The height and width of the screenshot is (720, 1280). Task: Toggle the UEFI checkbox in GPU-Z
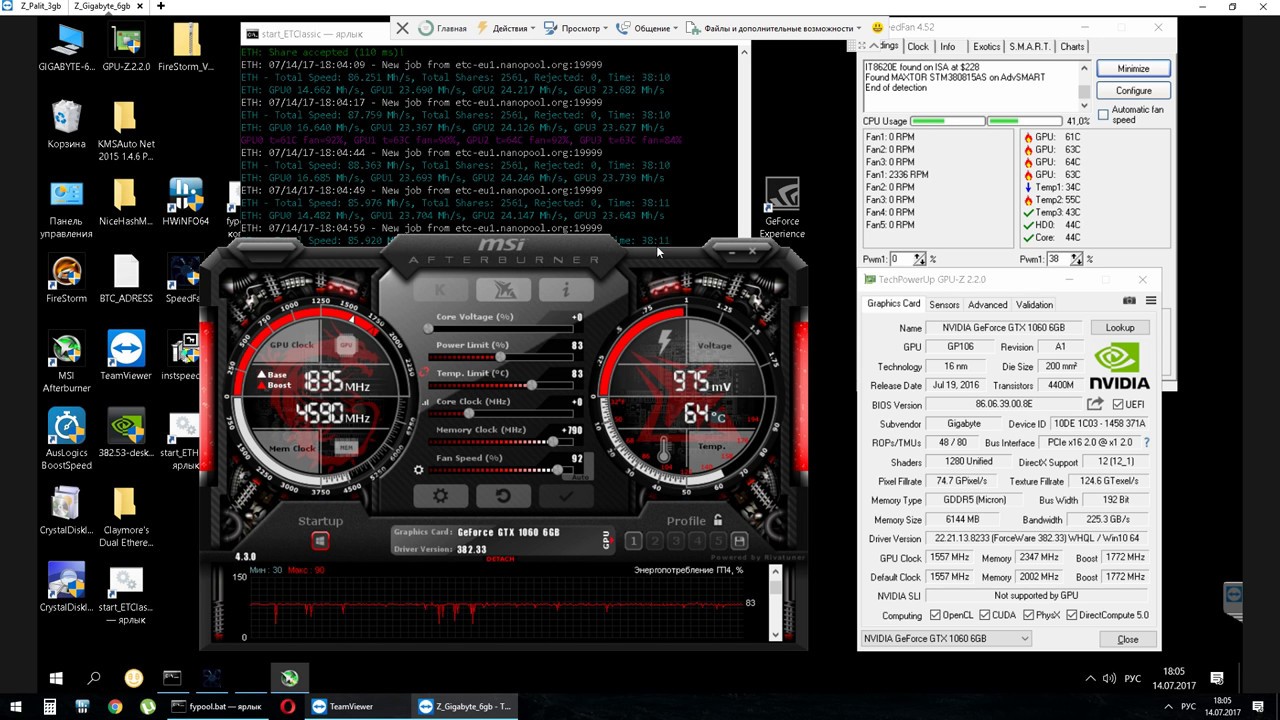point(1118,405)
